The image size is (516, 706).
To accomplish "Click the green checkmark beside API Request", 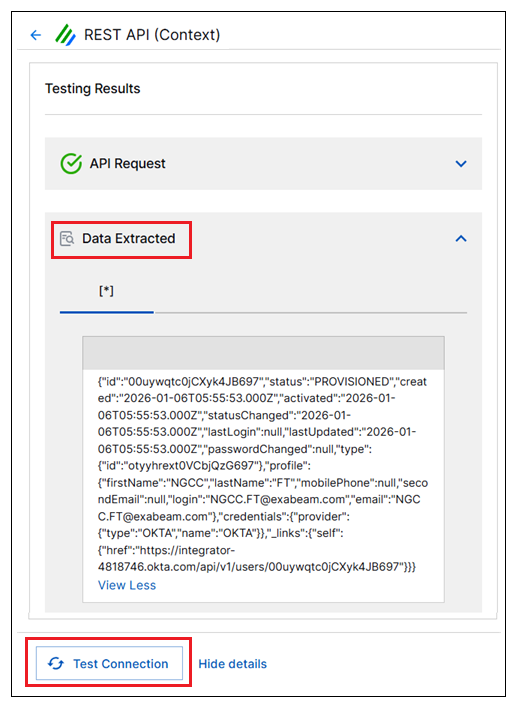I will click(71, 163).
